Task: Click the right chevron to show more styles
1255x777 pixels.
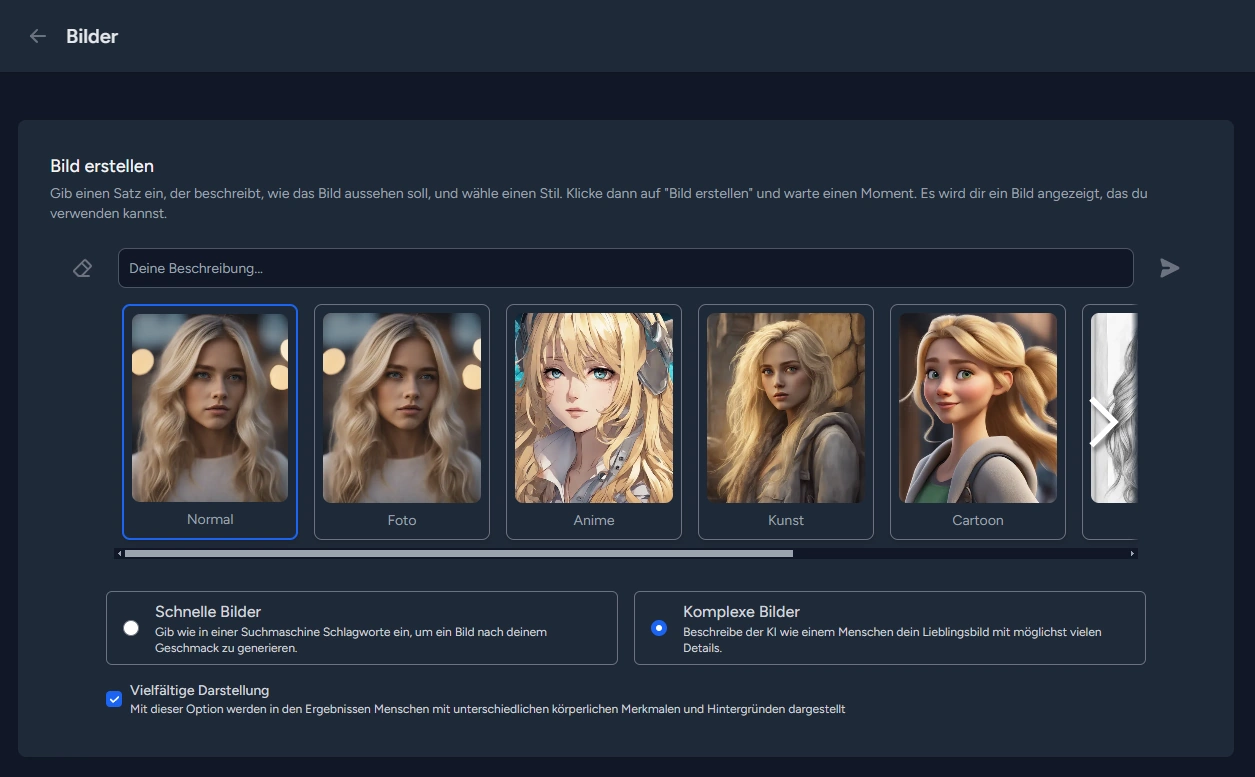Action: pos(1102,422)
